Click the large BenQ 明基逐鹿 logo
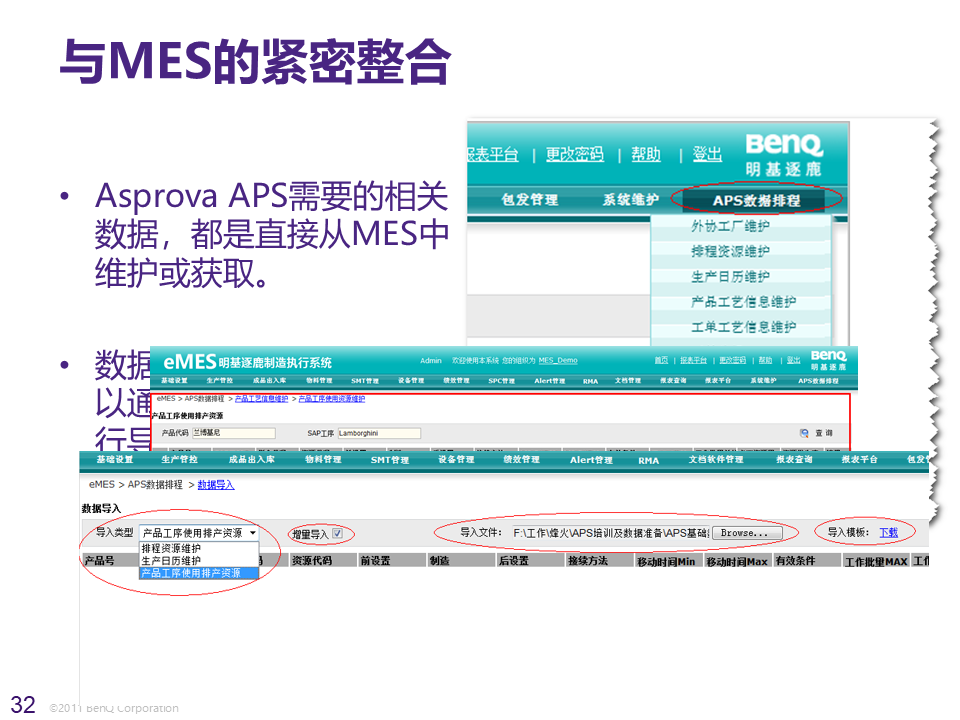The width and height of the screenshot is (960, 720). pyautogui.click(x=784, y=156)
